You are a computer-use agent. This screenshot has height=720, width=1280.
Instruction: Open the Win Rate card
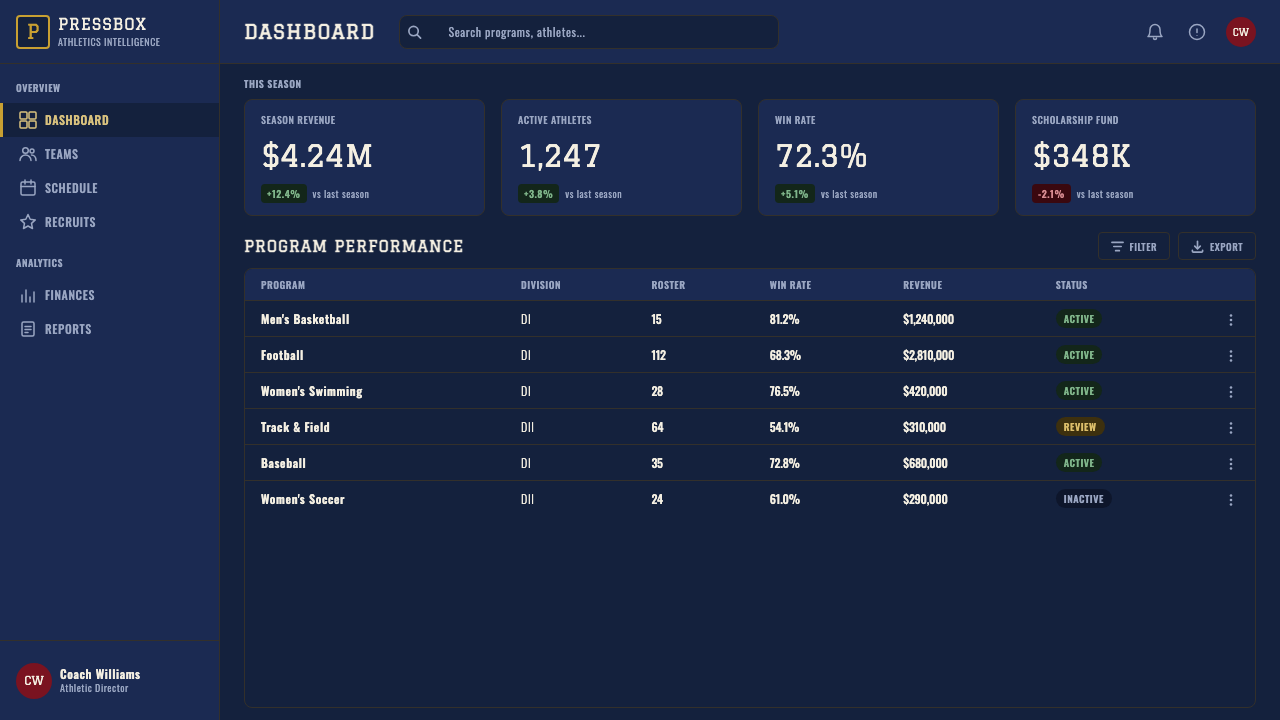pyautogui.click(x=879, y=157)
